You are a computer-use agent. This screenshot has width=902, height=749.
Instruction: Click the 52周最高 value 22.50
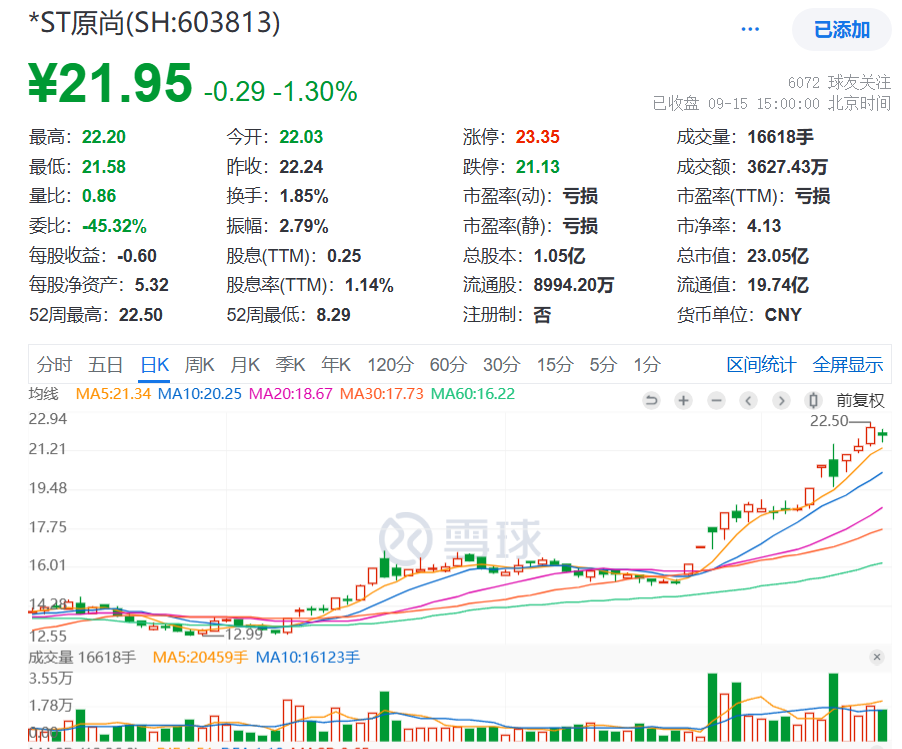point(141,315)
